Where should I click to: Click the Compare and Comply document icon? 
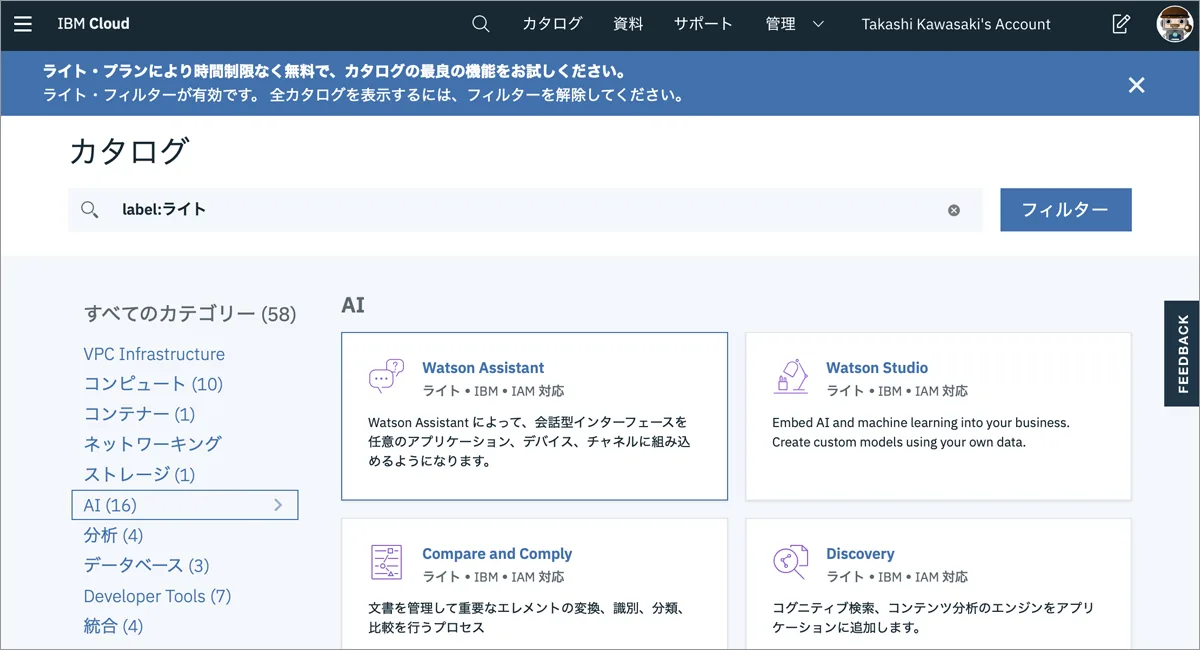(x=386, y=563)
